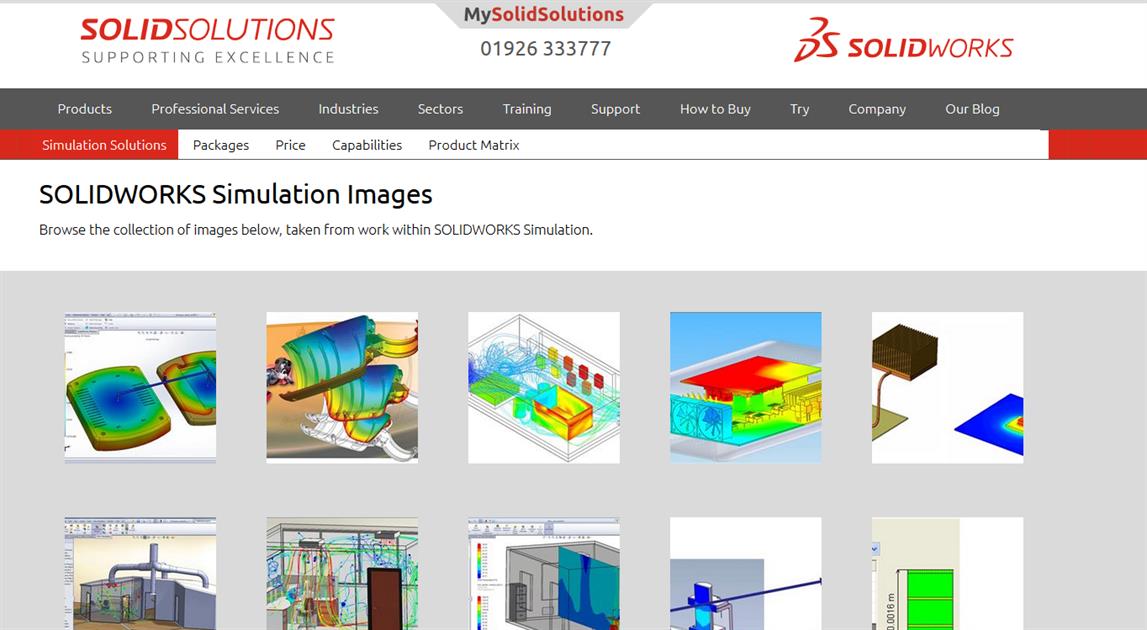The image size is (1147, 630).
Task: Visit Our Blog
Action: pos(972,109)
